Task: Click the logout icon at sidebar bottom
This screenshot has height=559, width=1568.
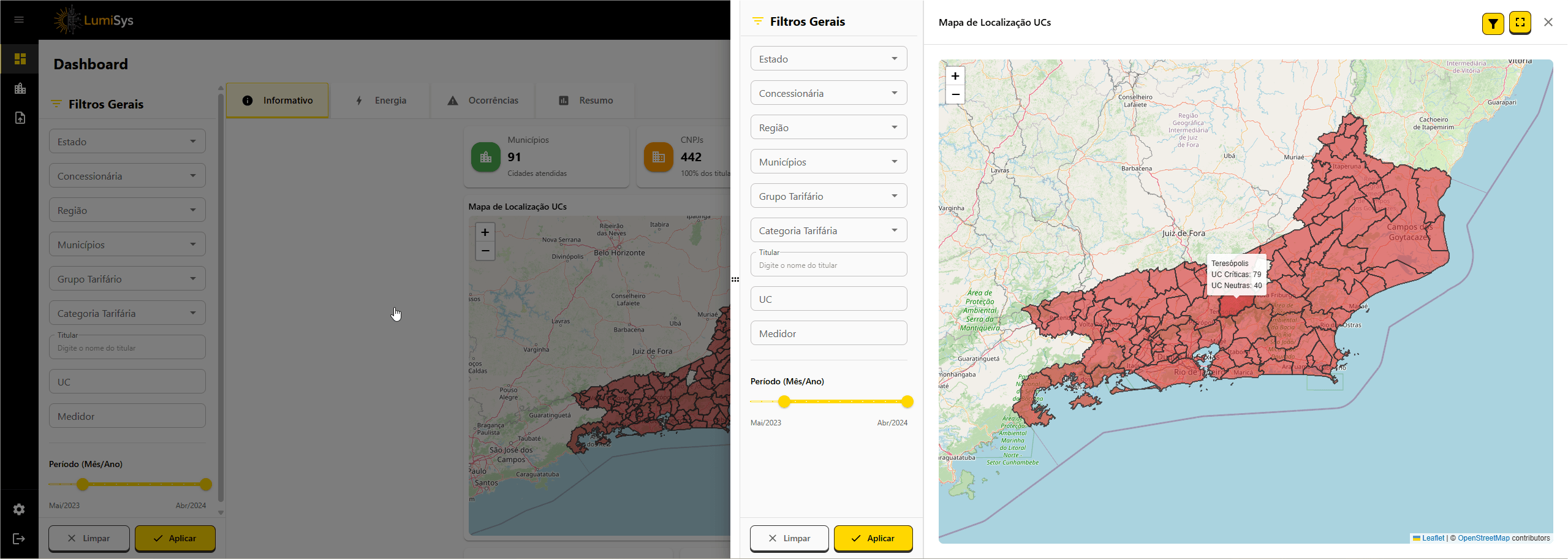Action: (19, 538)
